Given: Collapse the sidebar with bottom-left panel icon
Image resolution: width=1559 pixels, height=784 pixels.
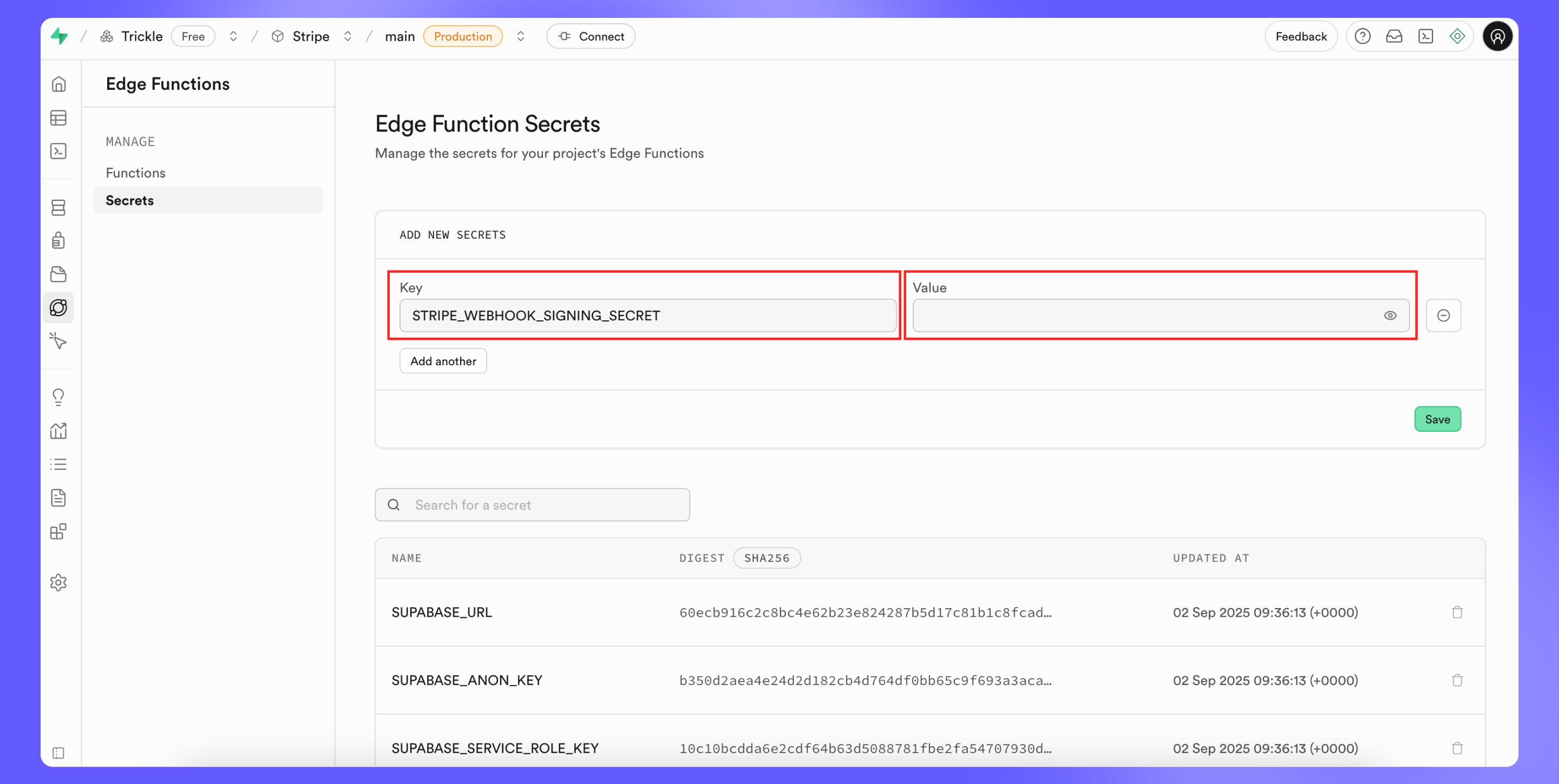Looking at the screenshot, I should [58, 753].
